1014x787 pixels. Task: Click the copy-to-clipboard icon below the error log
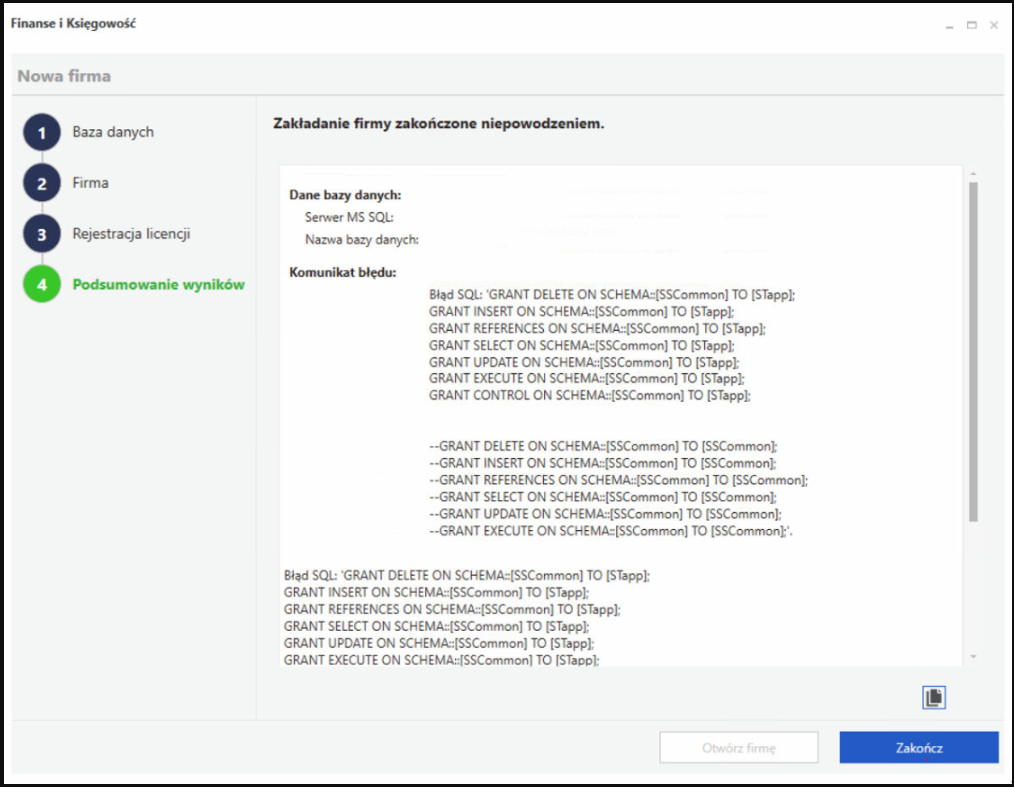(933, 697)
